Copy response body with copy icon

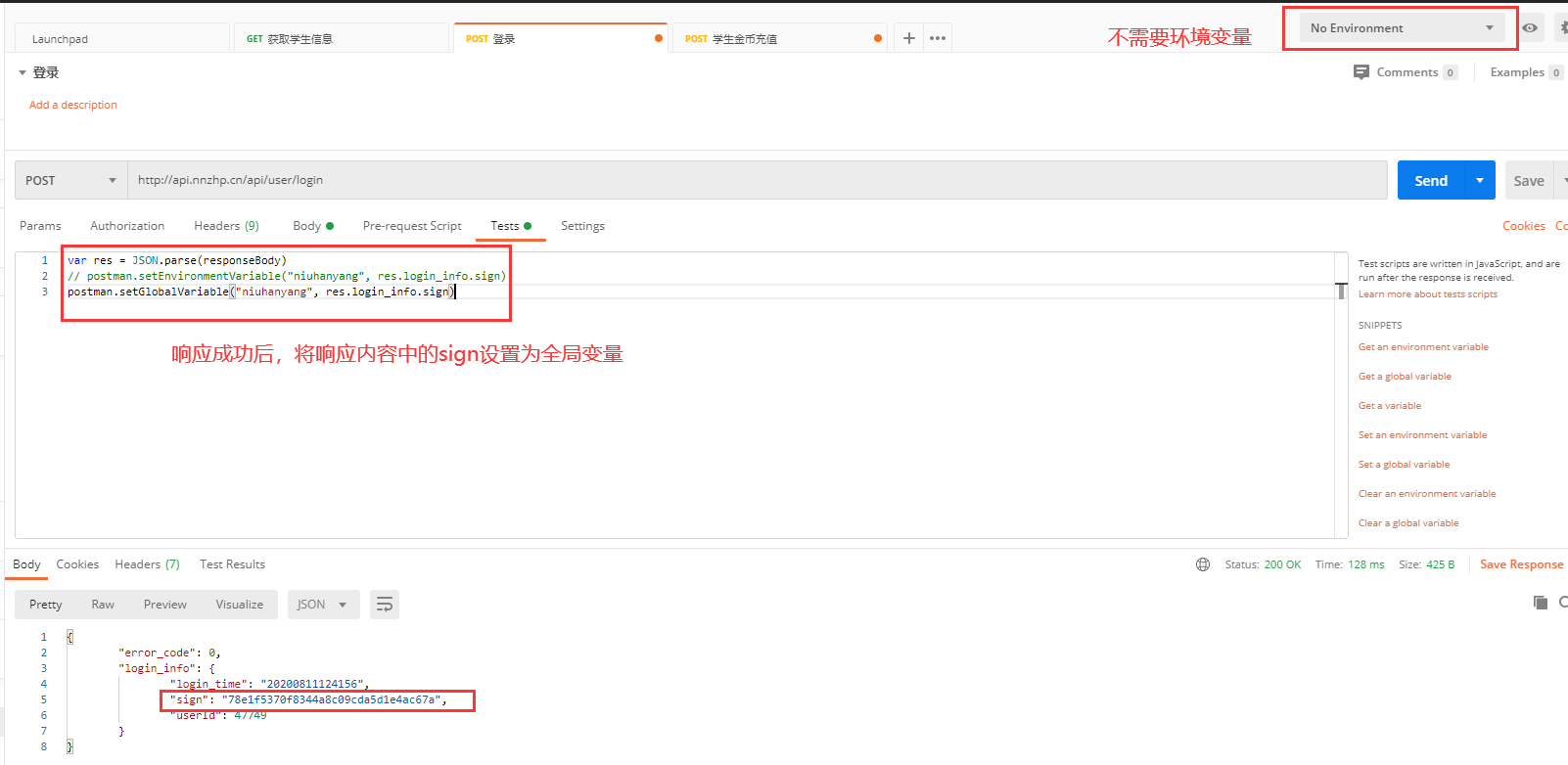tap(1540, 603)
